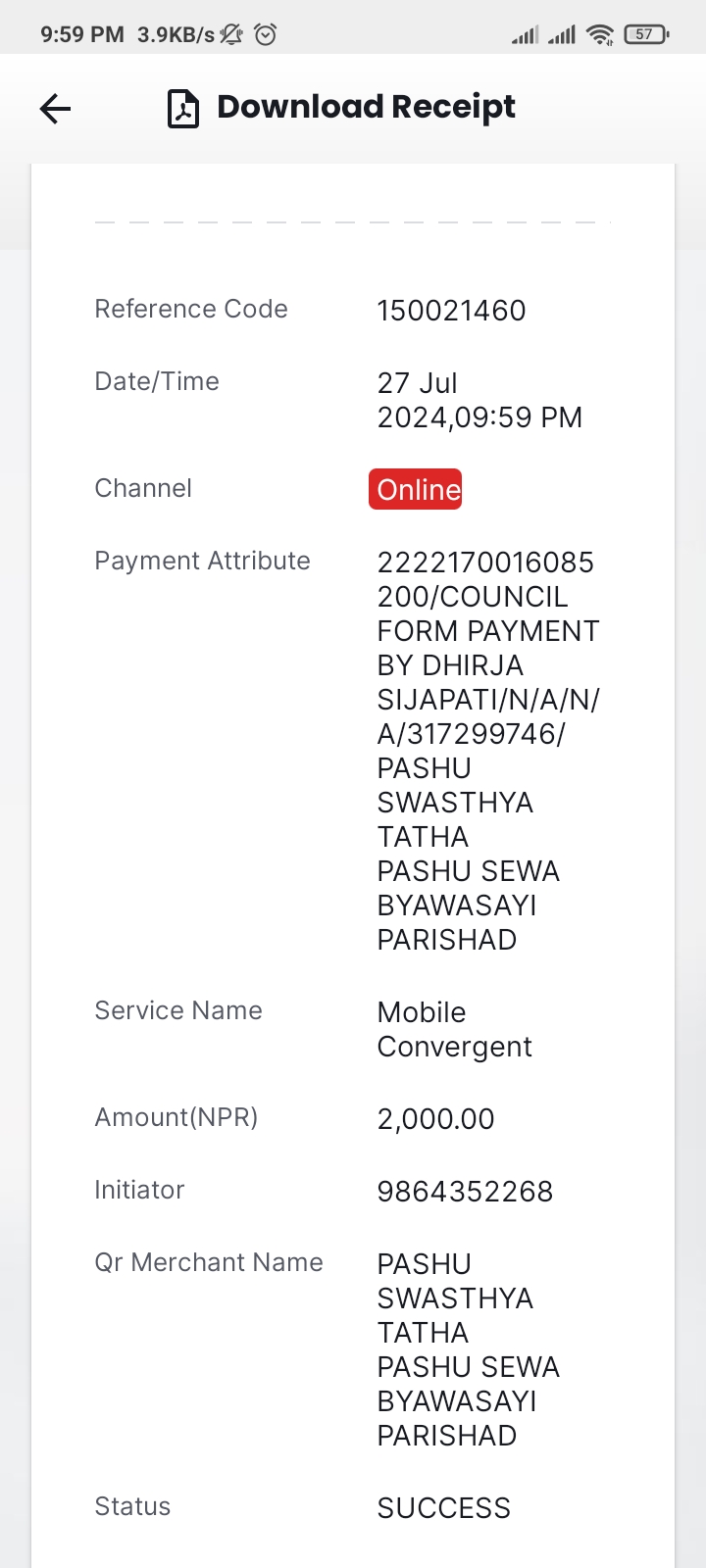Tap the Wi-Fi status icon
706x1568 pixels.
pos(600,35)
